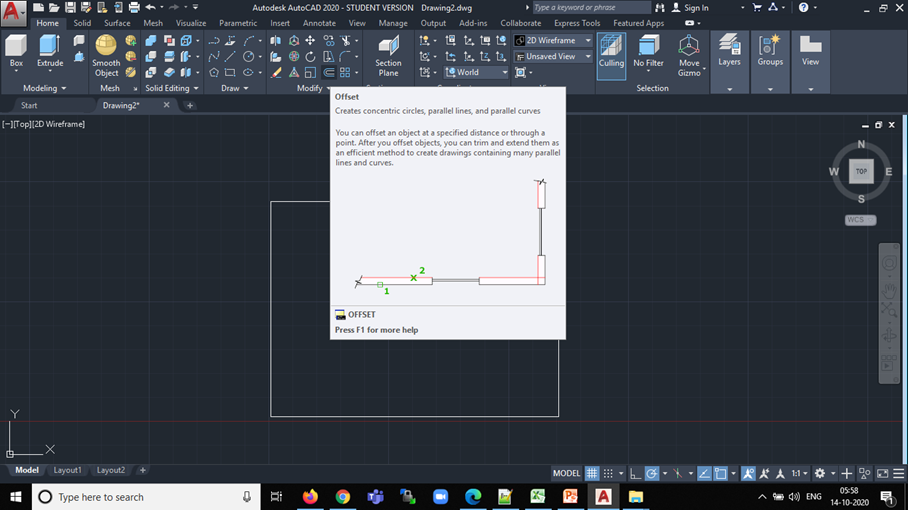Screen dimensions: 908x510
Task: Select the Line draw tool
Action: (230, 57)
